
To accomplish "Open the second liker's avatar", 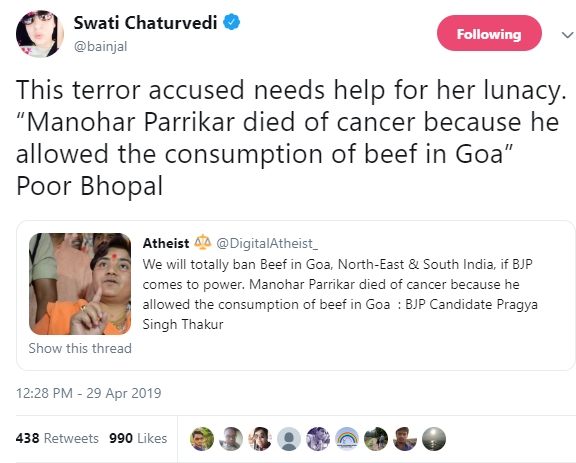I will [231, 439].
